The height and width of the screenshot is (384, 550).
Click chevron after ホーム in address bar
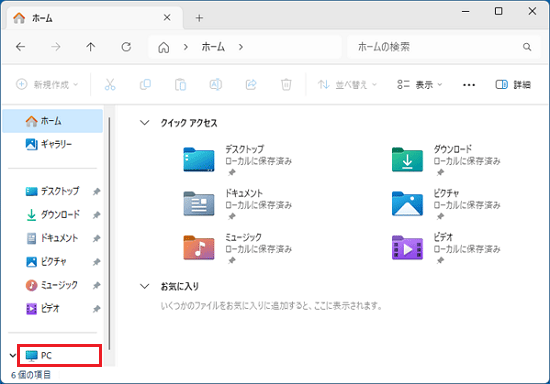pos(241,47)
